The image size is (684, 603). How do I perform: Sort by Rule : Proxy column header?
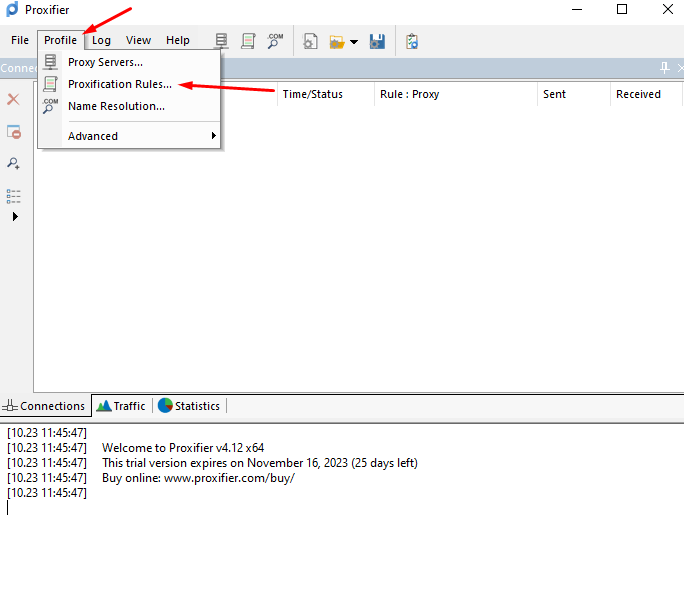point(455,94)
